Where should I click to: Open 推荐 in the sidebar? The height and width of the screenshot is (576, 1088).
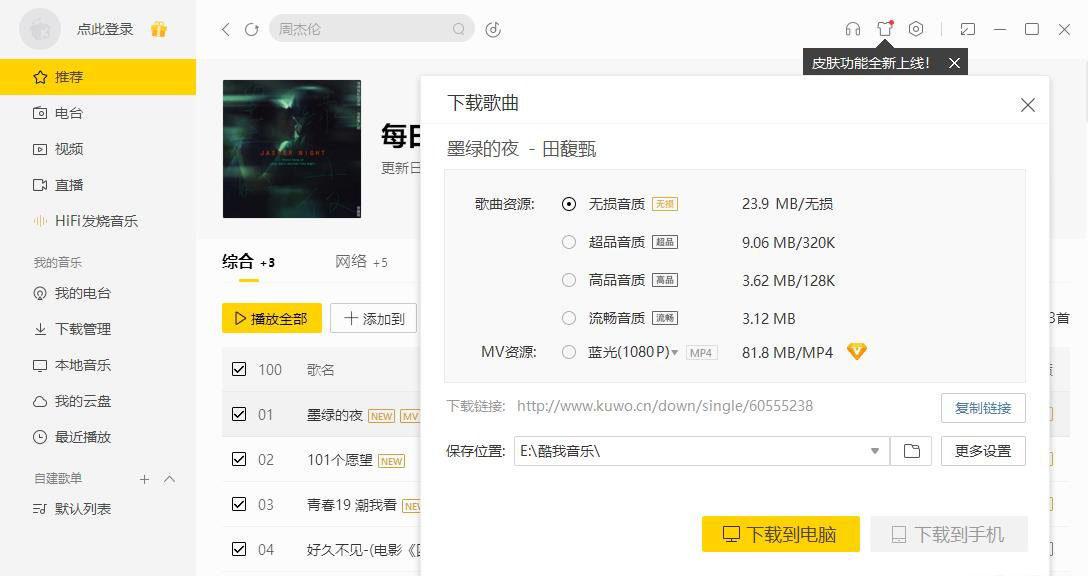(98, 77)
